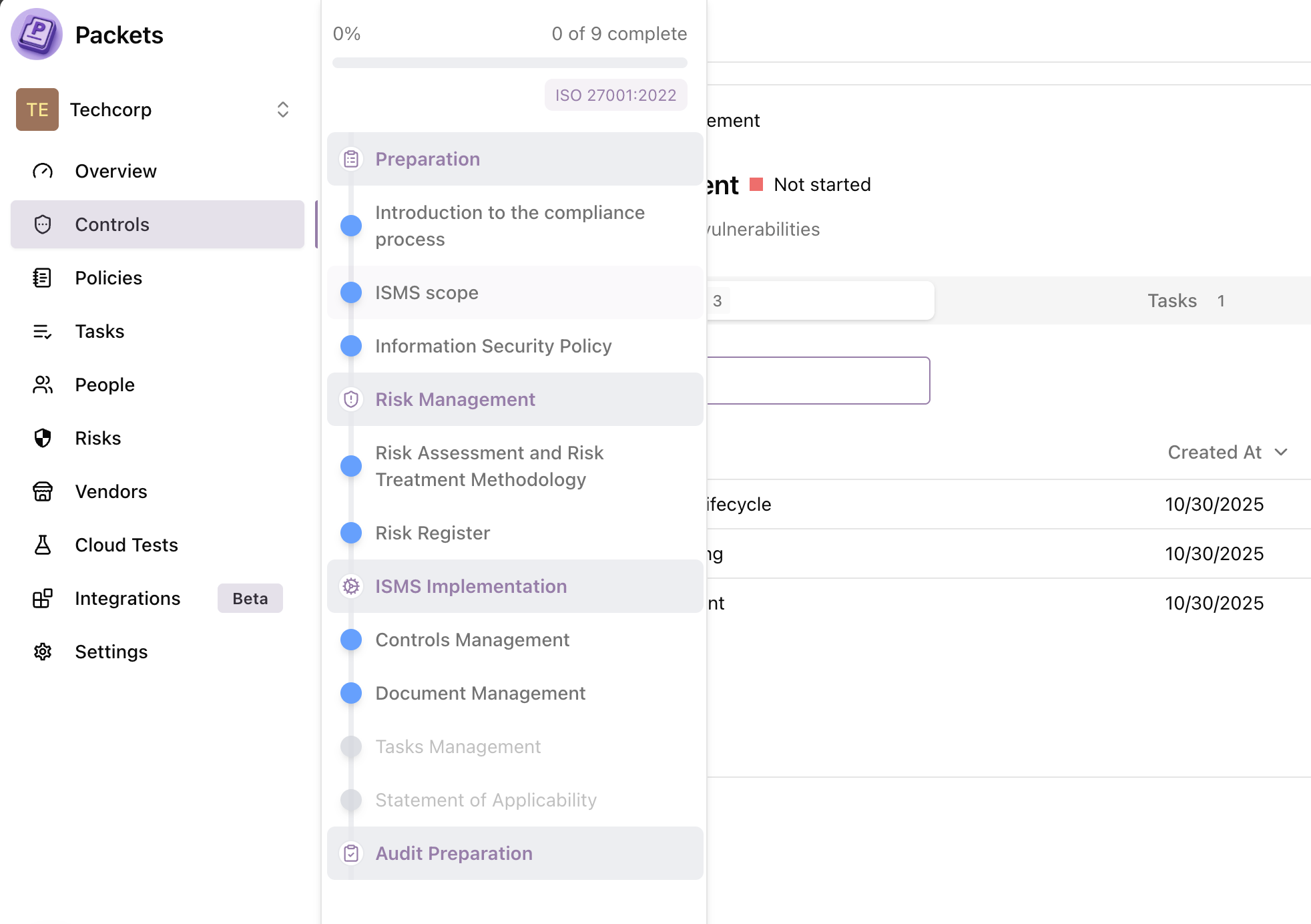Viewport: 1311px width, 924px height.
Task: Open Settings via the gear icon
Action: (42, 652)
